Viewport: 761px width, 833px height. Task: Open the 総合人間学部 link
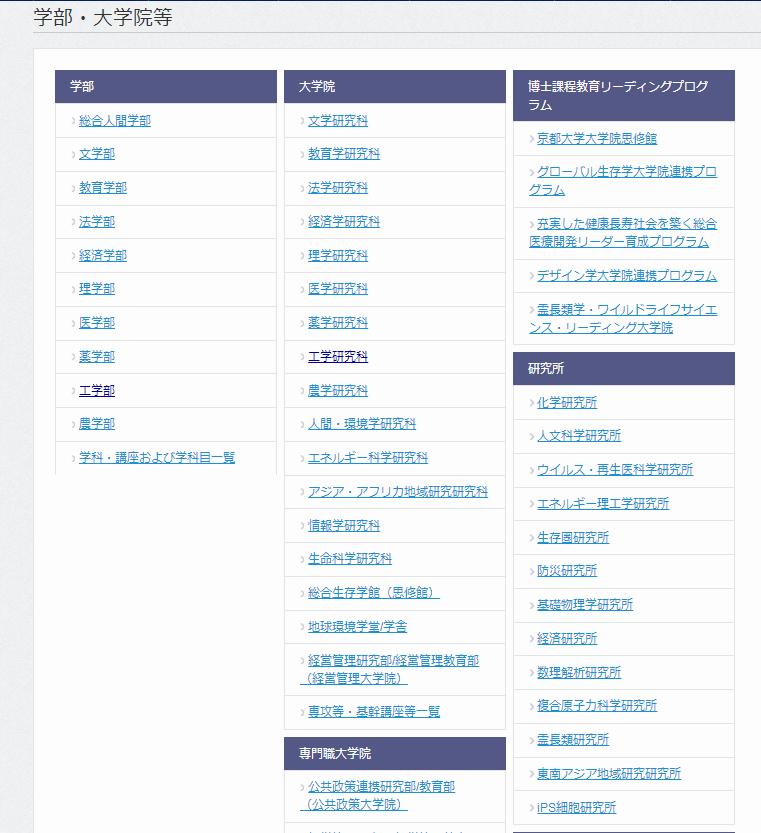click(x=114, y=121)
